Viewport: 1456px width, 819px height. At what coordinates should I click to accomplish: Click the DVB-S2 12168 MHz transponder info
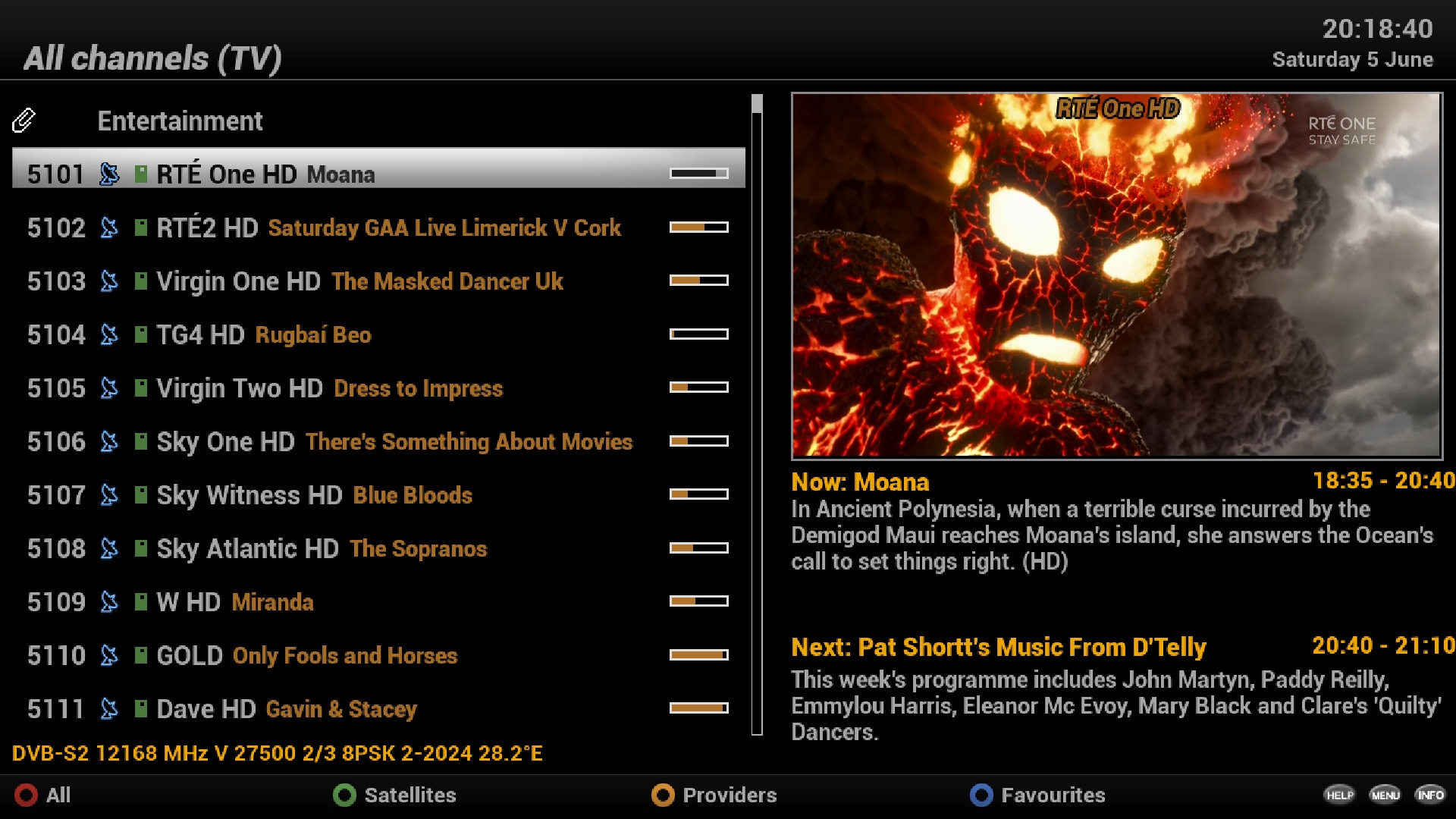coord(278,753)
